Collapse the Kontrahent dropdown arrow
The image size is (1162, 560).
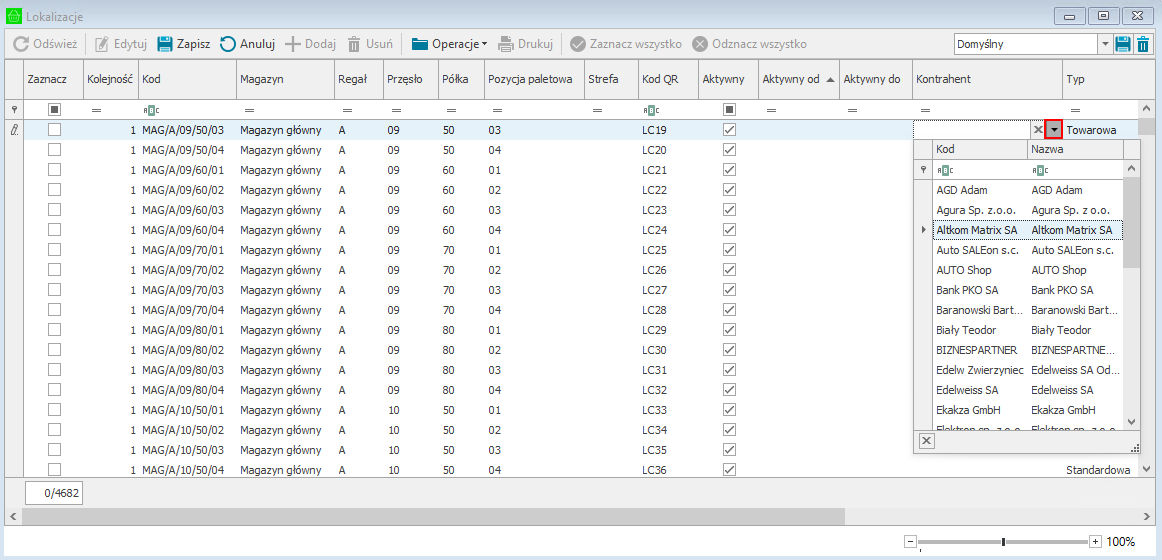point(1053,130)
